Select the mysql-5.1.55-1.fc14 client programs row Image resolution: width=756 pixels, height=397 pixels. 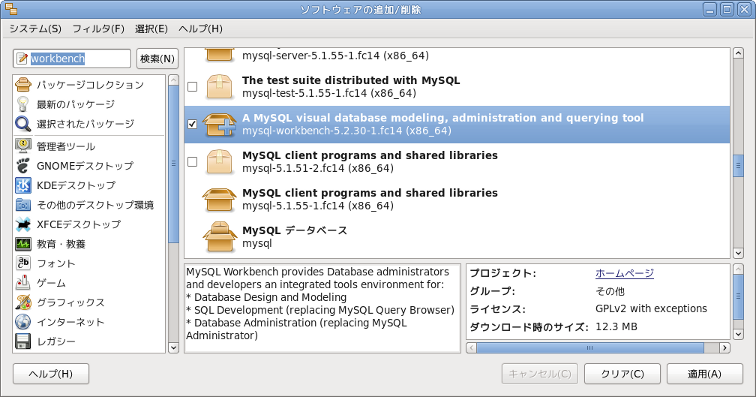(x=457, y=199)
